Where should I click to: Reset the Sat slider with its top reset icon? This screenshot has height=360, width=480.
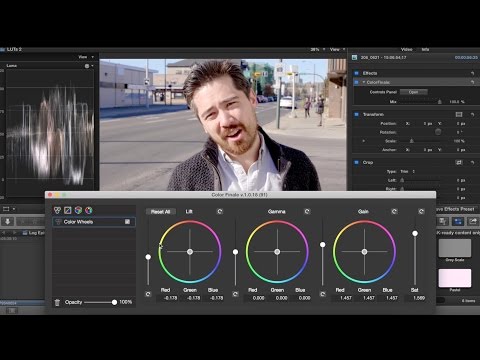[x=421, y=211]
